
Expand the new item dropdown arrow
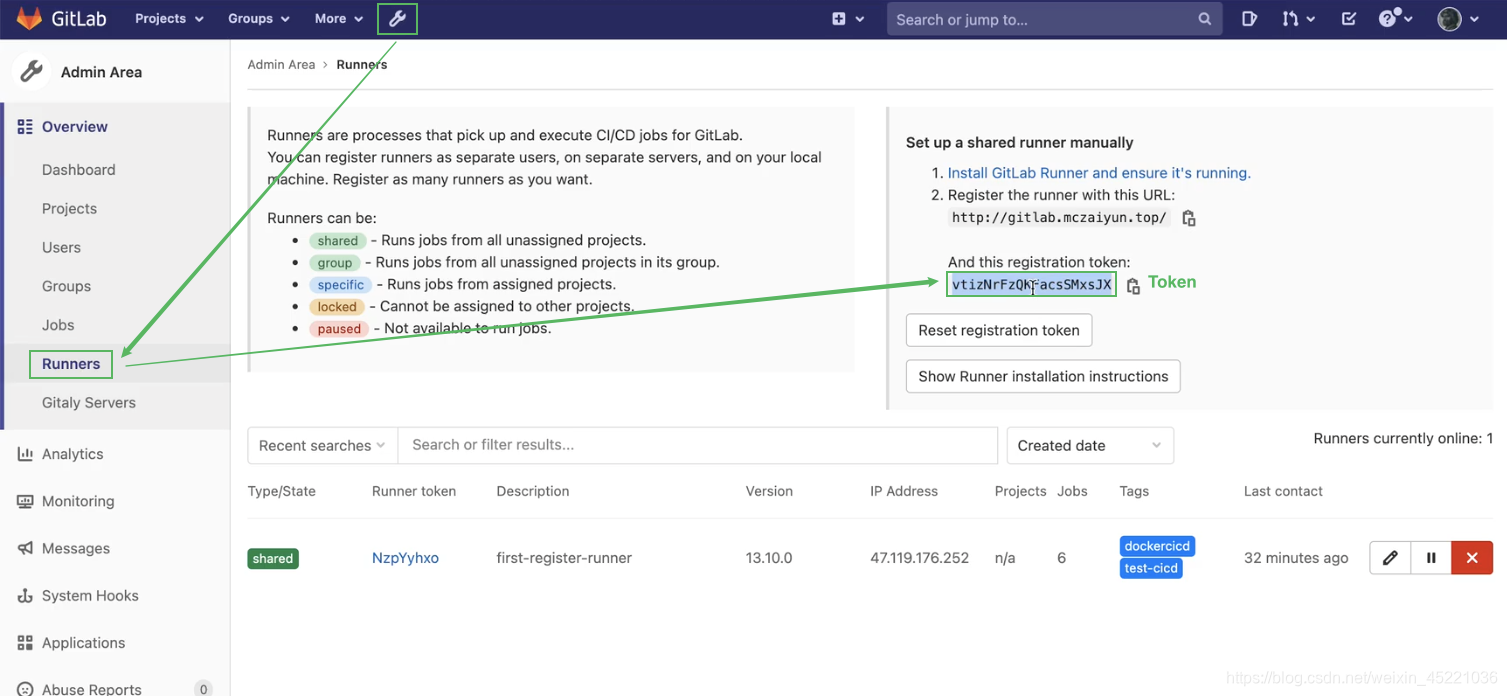pos(860,19)
